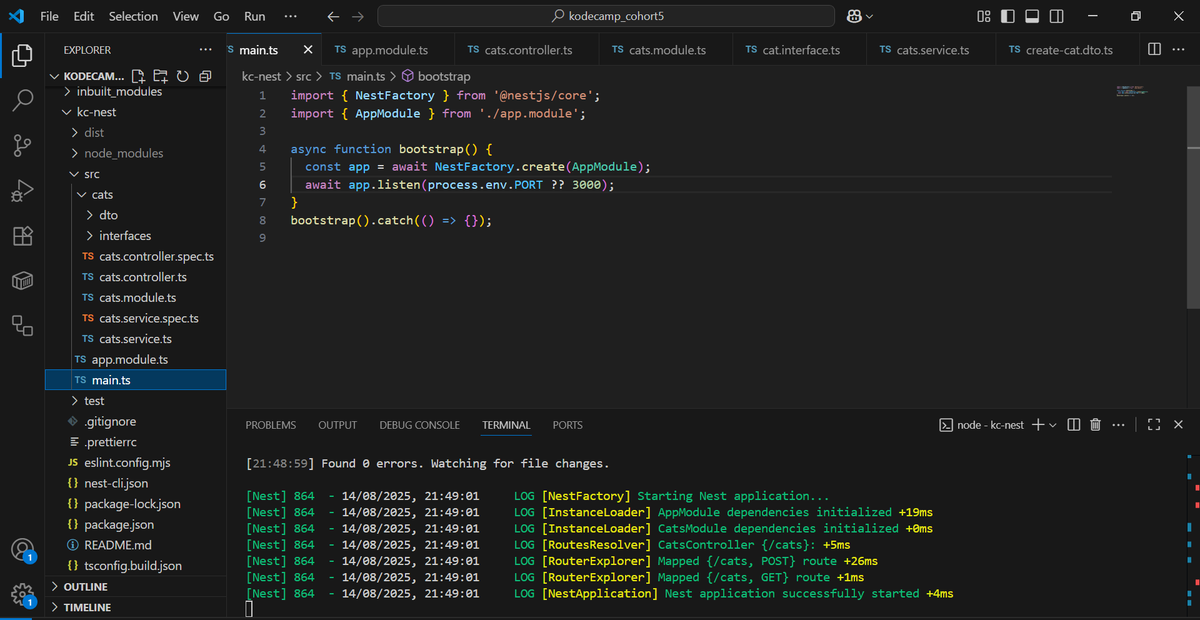
Task: Open the Manage gear icon
Action: point(22,596)
